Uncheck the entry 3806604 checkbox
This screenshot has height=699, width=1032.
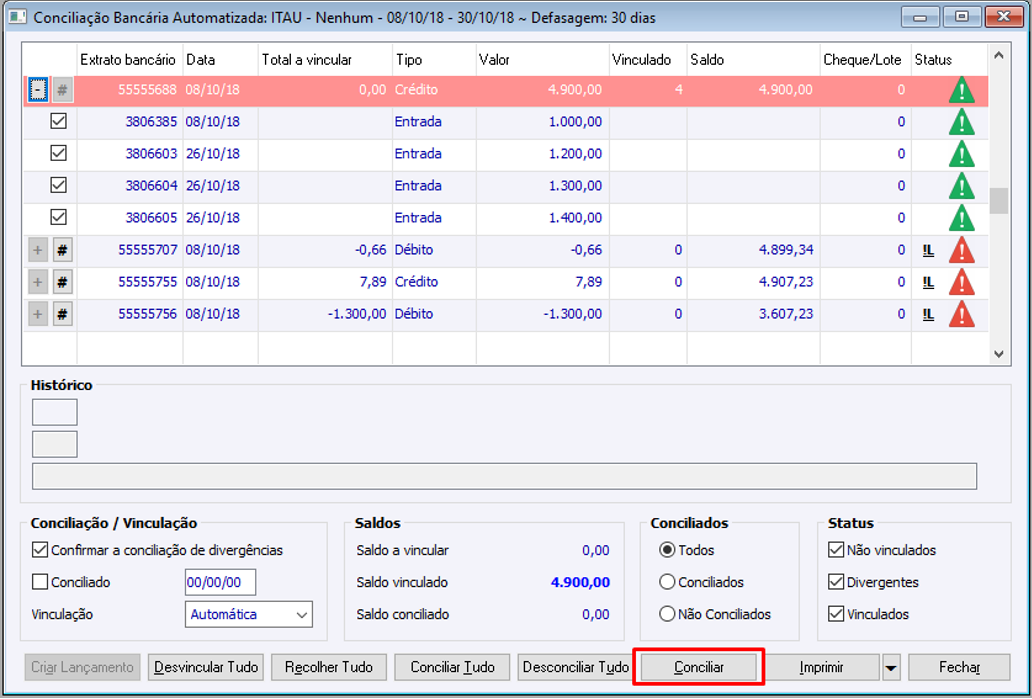(x=59, y=185)
